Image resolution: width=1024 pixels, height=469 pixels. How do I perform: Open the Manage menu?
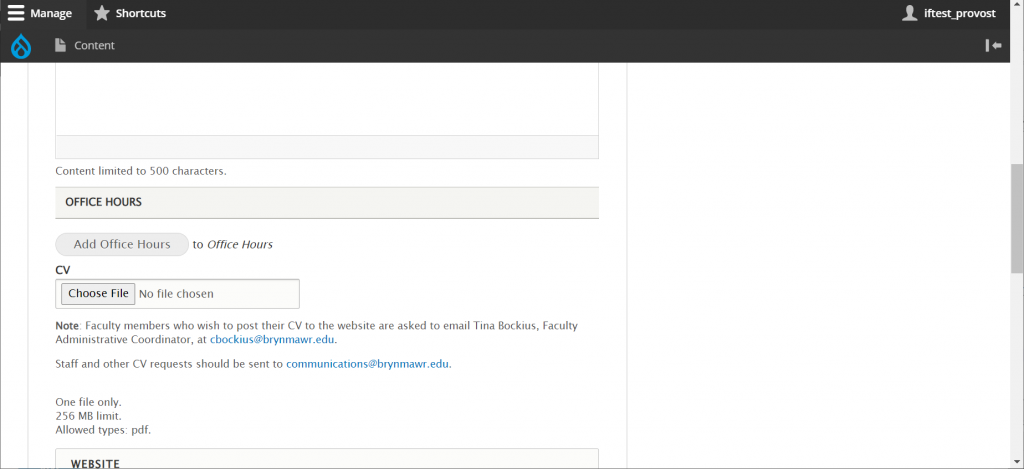tap(42, 13)
